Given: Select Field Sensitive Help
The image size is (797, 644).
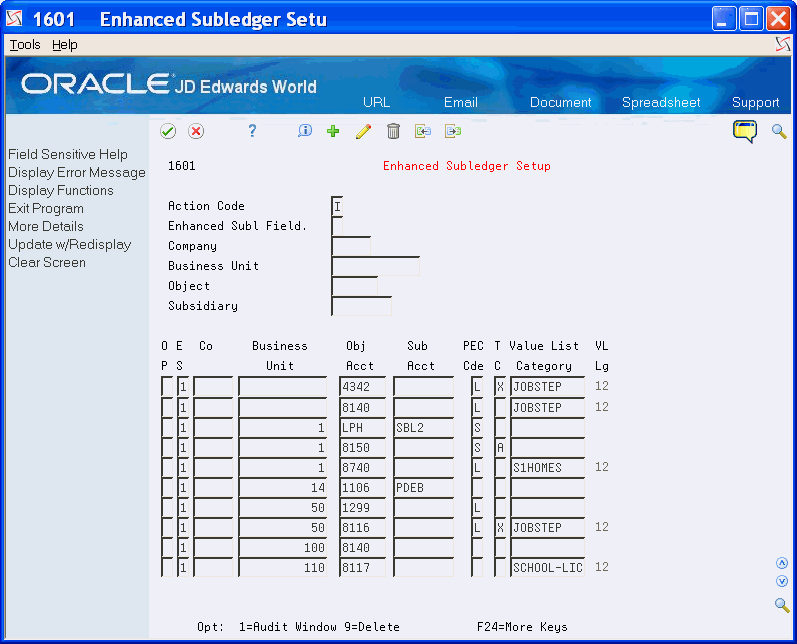Looking at the screenshot, I should coord(68,154).
